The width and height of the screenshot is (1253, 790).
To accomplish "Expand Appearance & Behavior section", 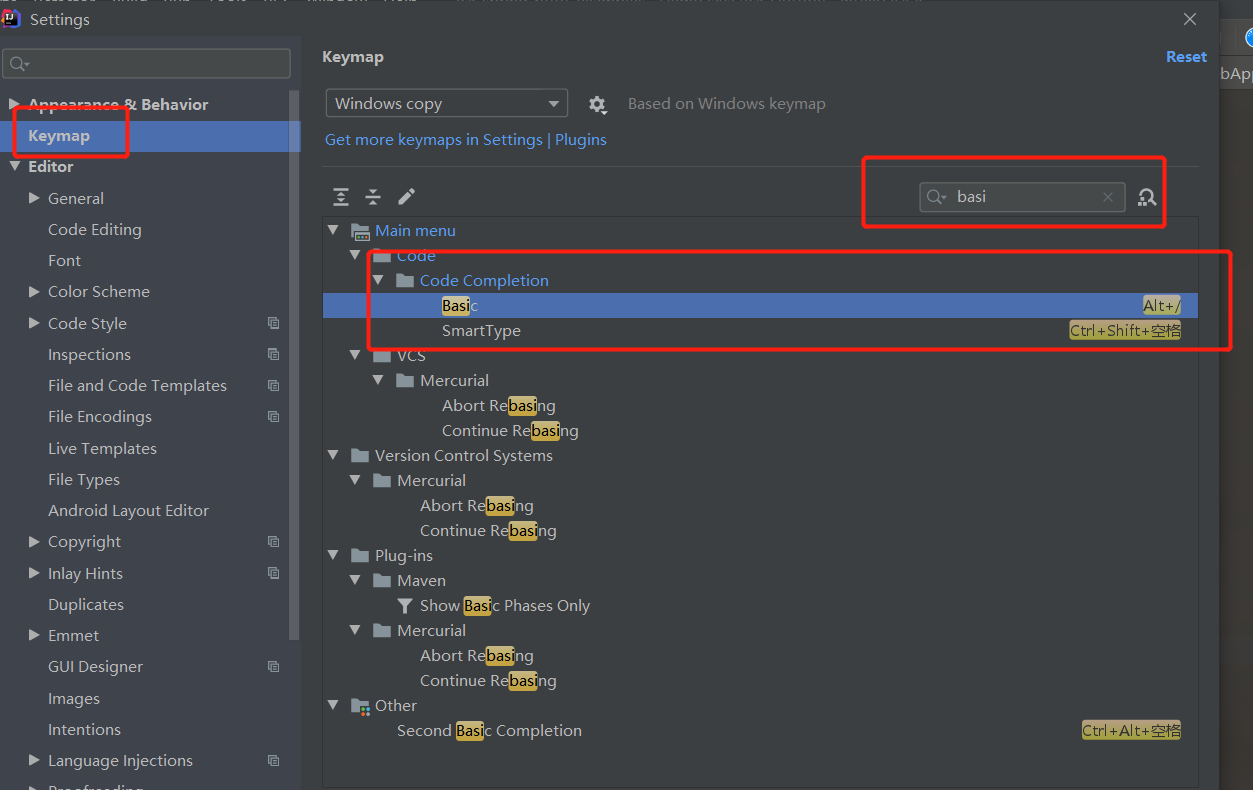I will pyautogui.click(x=14, y=104).
